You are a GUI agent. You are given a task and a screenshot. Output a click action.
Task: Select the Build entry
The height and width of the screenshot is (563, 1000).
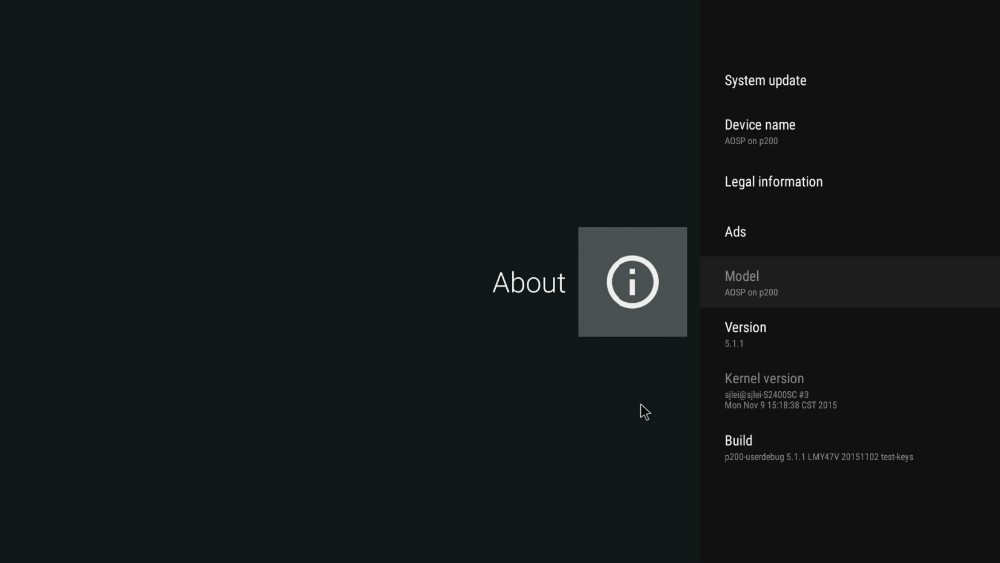(x=738, y=441)
